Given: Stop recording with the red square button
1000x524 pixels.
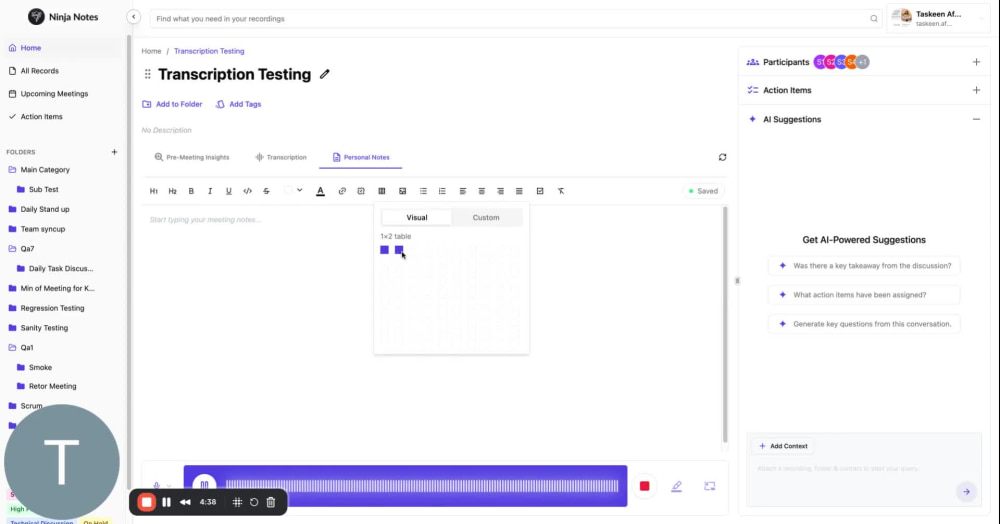Looking at the screenshot, I should tap(645, 486).
